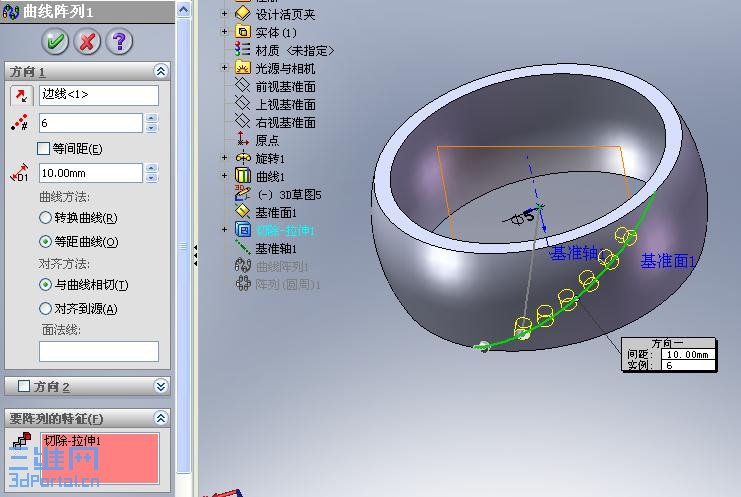The width and height of the screenshot is (741, 497).
Task: Expand the 设计活页夹 tree node
Action: click(224, 14)
